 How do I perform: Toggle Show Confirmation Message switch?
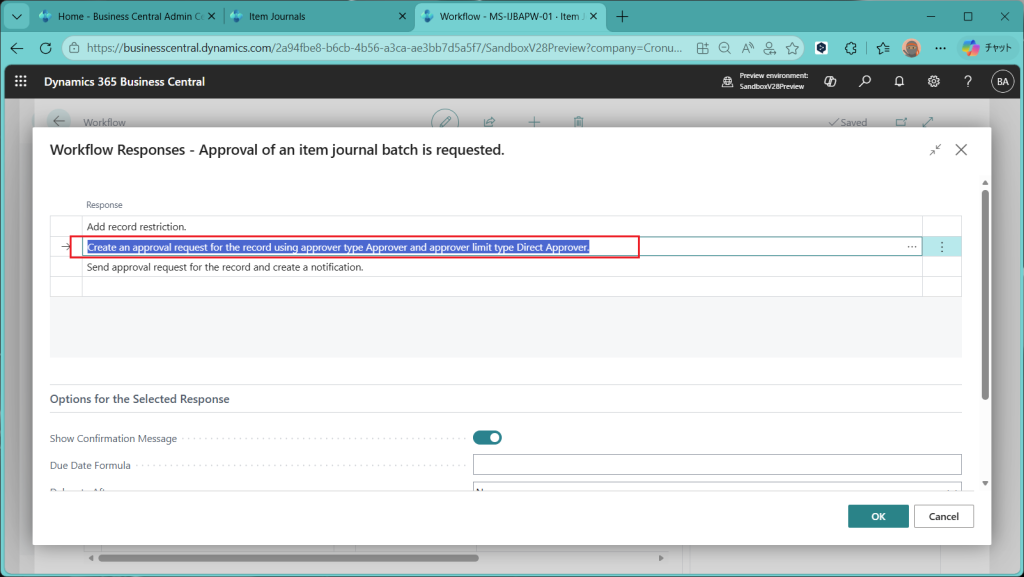[x=487, y=438]
